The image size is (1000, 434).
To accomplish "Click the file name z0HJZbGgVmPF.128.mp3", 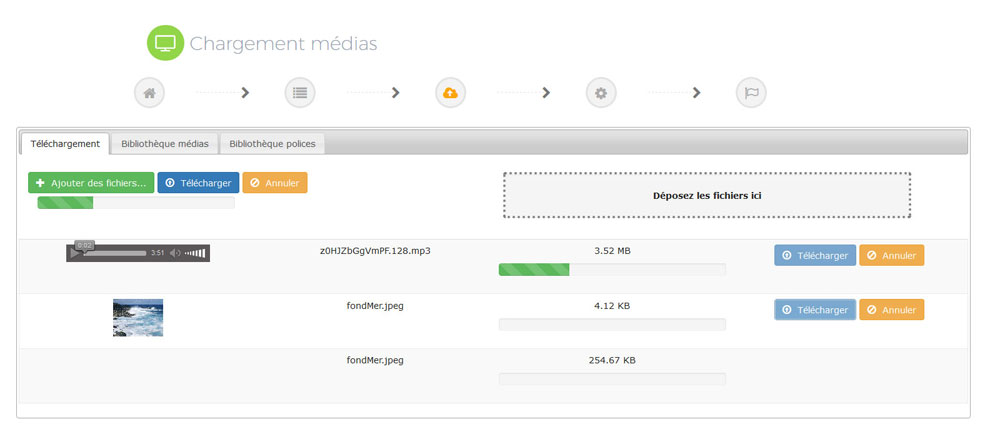I will [x=375, y=250].
